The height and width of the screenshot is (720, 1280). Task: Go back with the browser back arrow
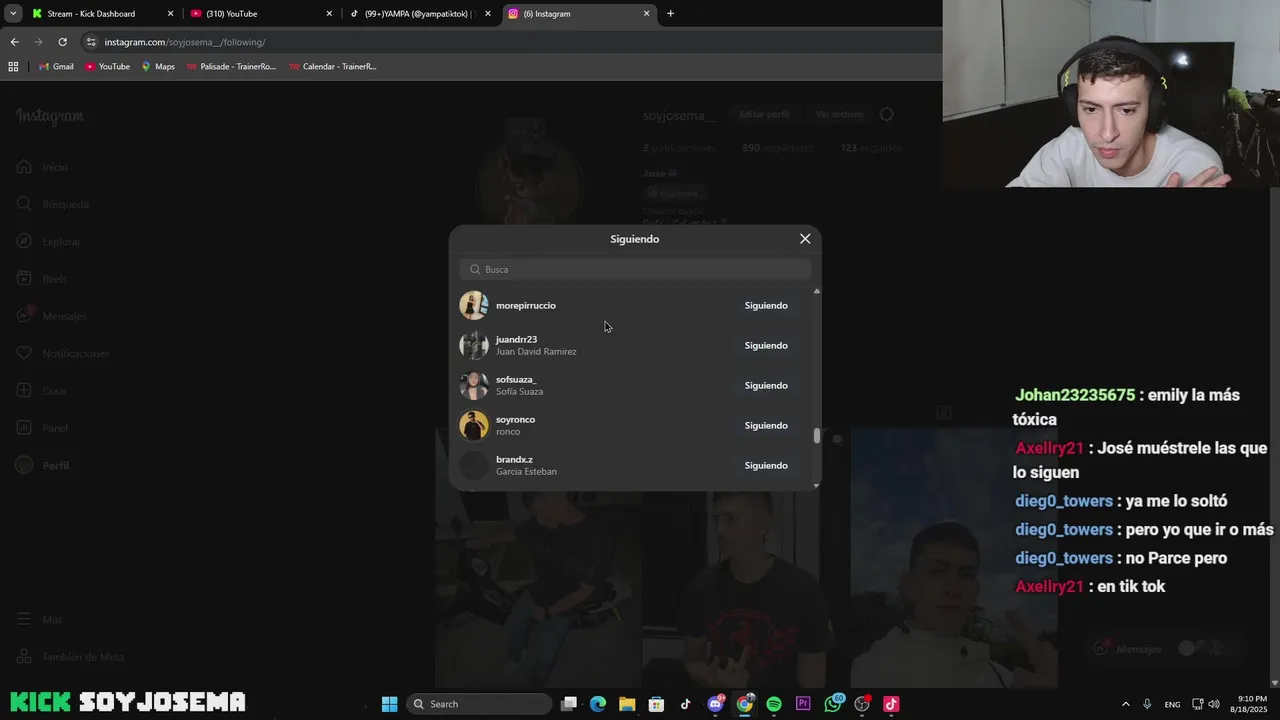click(14, 42)
